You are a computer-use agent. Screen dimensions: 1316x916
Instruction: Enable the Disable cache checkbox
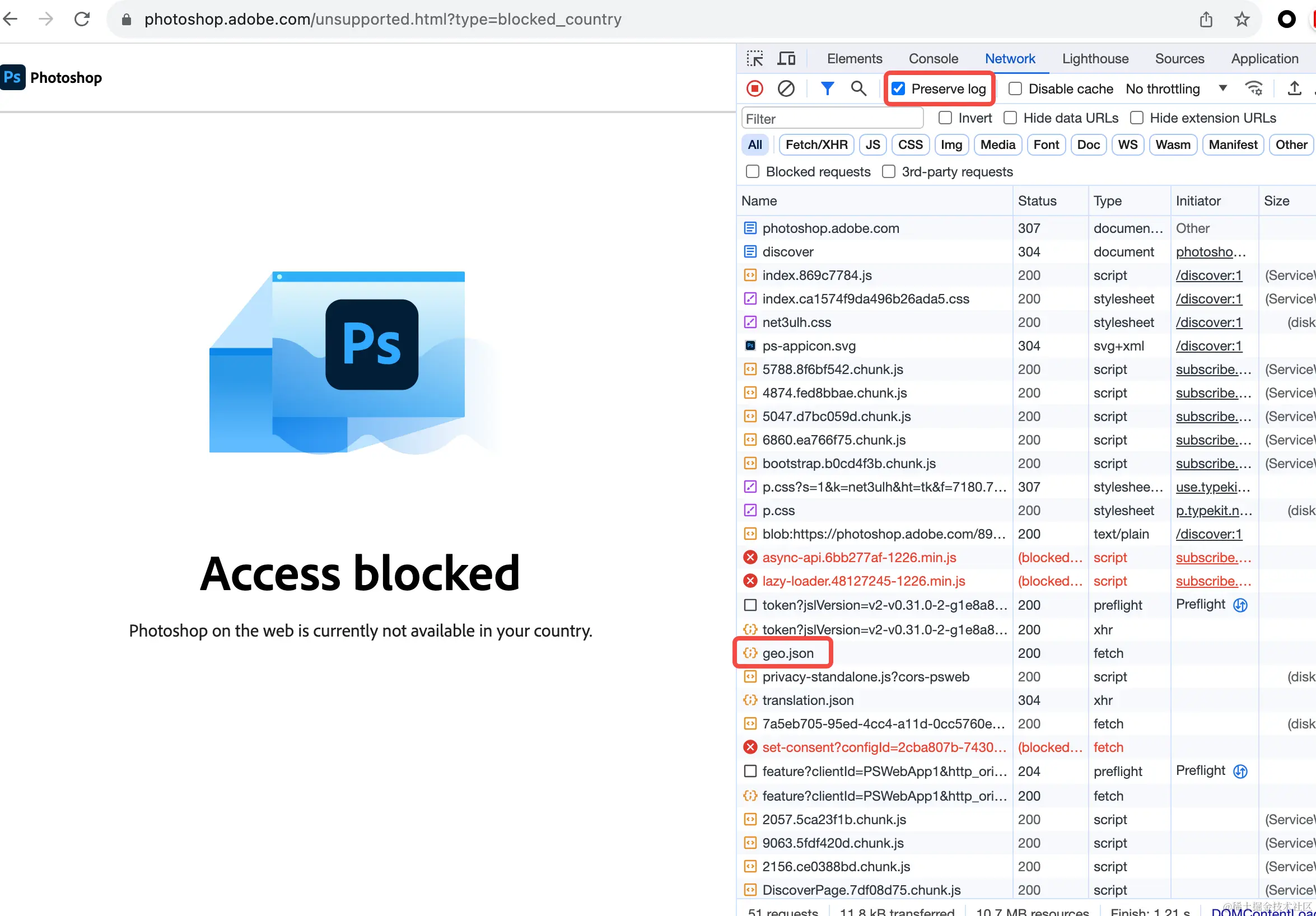click(1015, 89)
